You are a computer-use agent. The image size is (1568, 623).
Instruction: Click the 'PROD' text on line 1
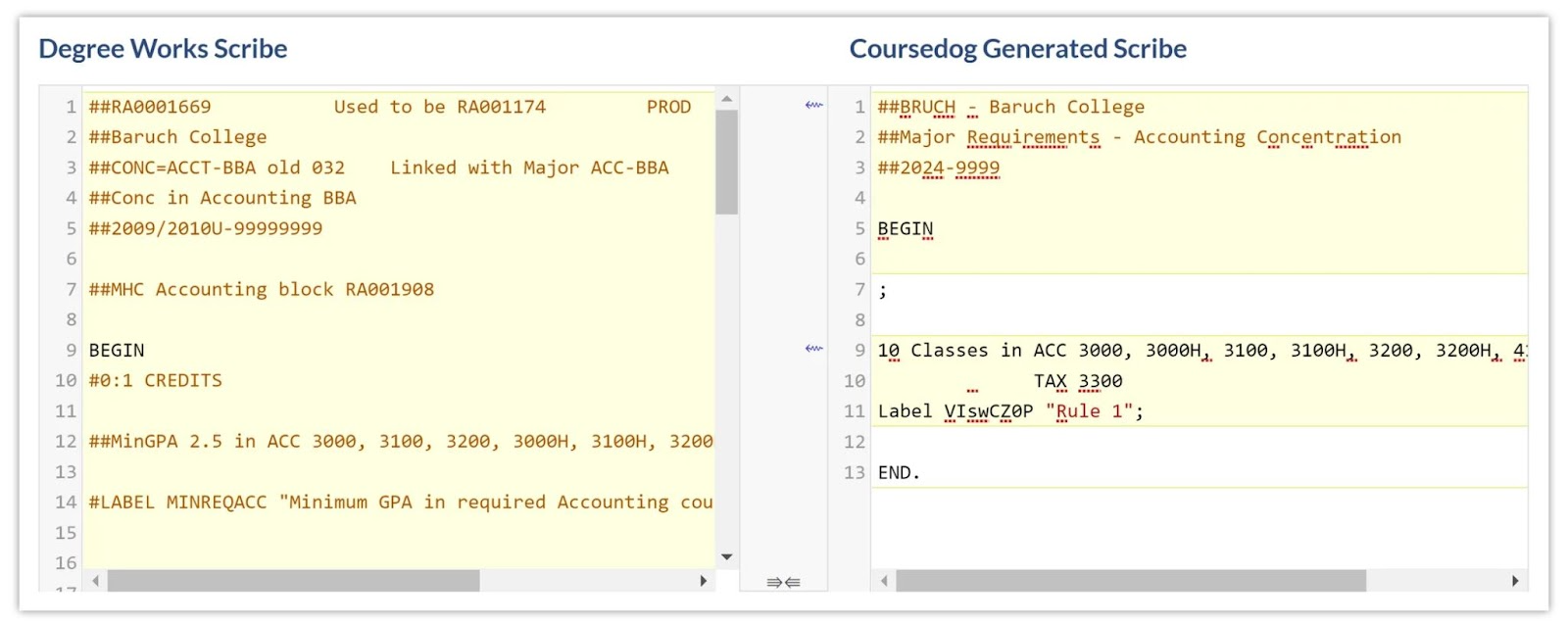pos(668,107)
